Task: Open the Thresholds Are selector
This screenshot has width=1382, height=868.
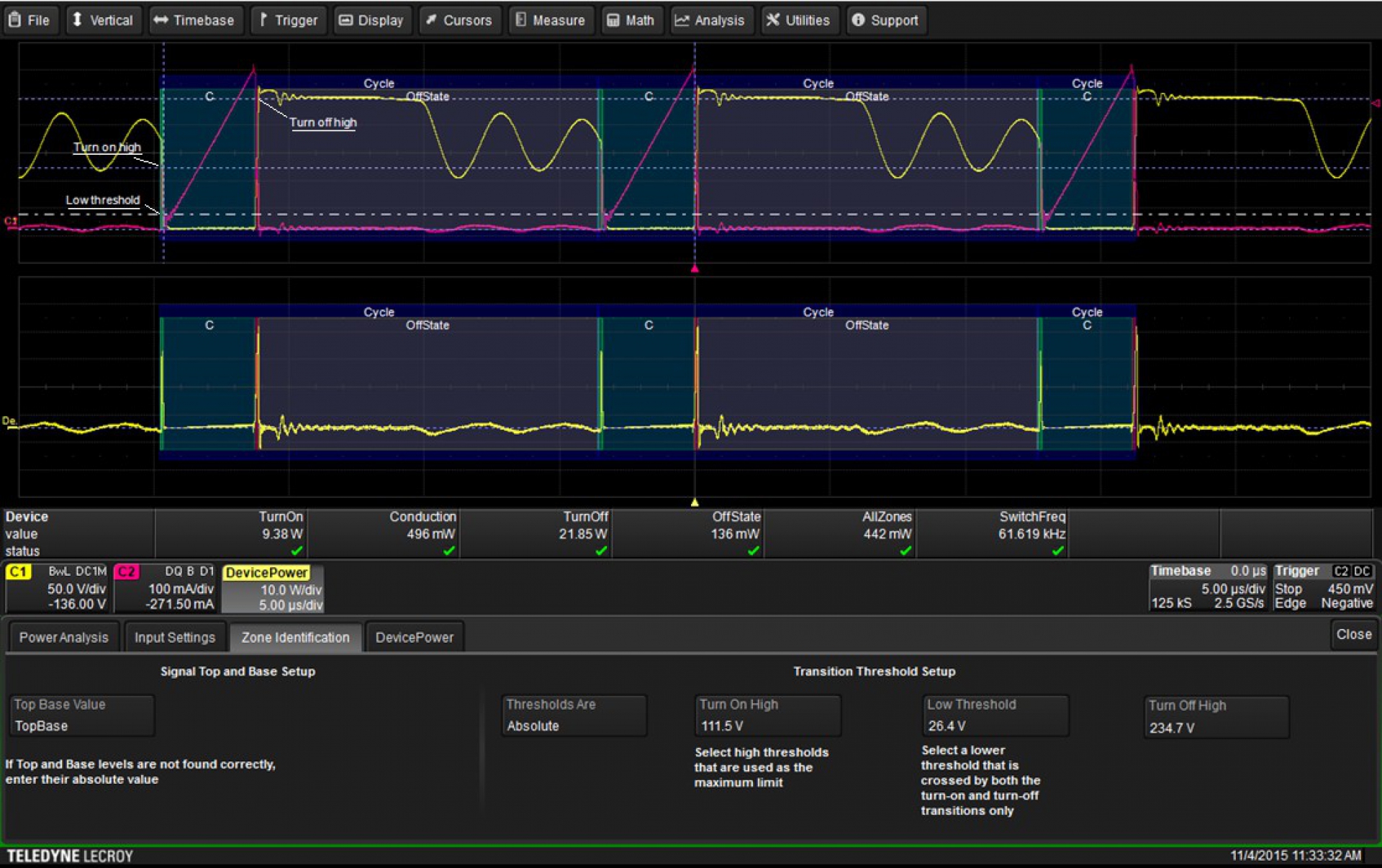Action: [574, 715]
